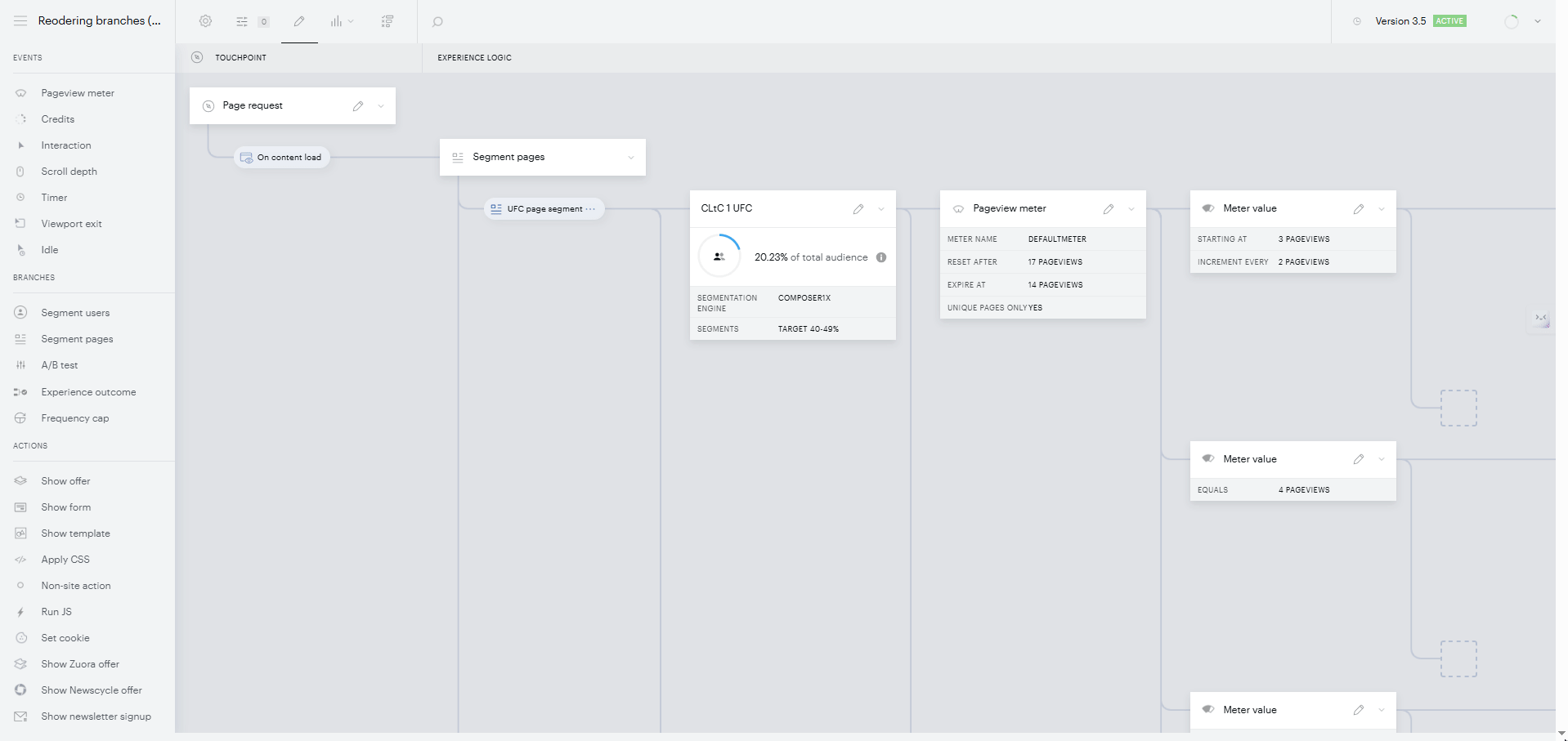Expand the Segment pages card chevron
Image resolution: width=1568 pixels, height=741 pixels.
point(631,158)
